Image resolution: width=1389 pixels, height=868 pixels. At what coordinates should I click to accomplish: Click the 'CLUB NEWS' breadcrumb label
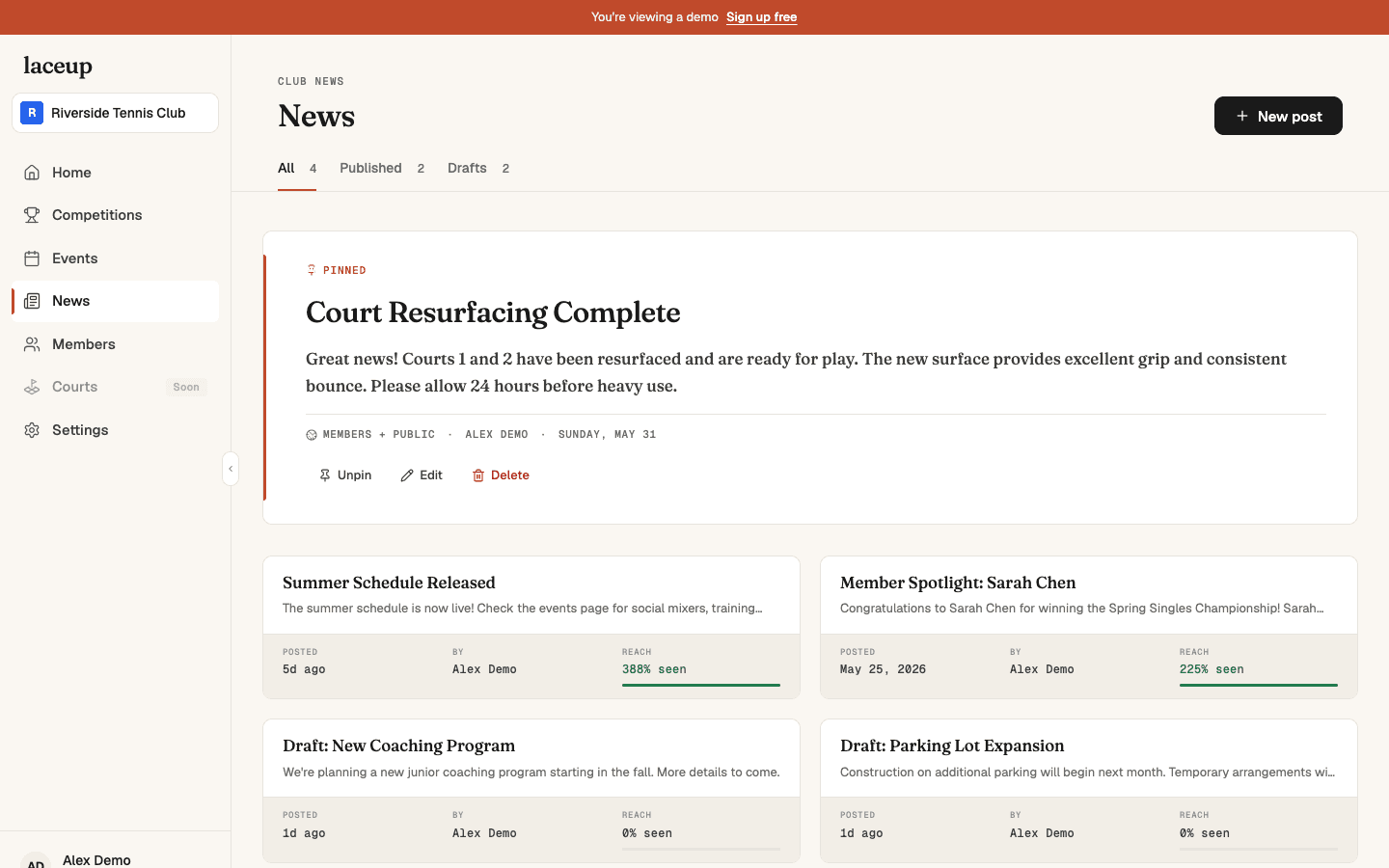pyautogui.click(x=311, y=81)
